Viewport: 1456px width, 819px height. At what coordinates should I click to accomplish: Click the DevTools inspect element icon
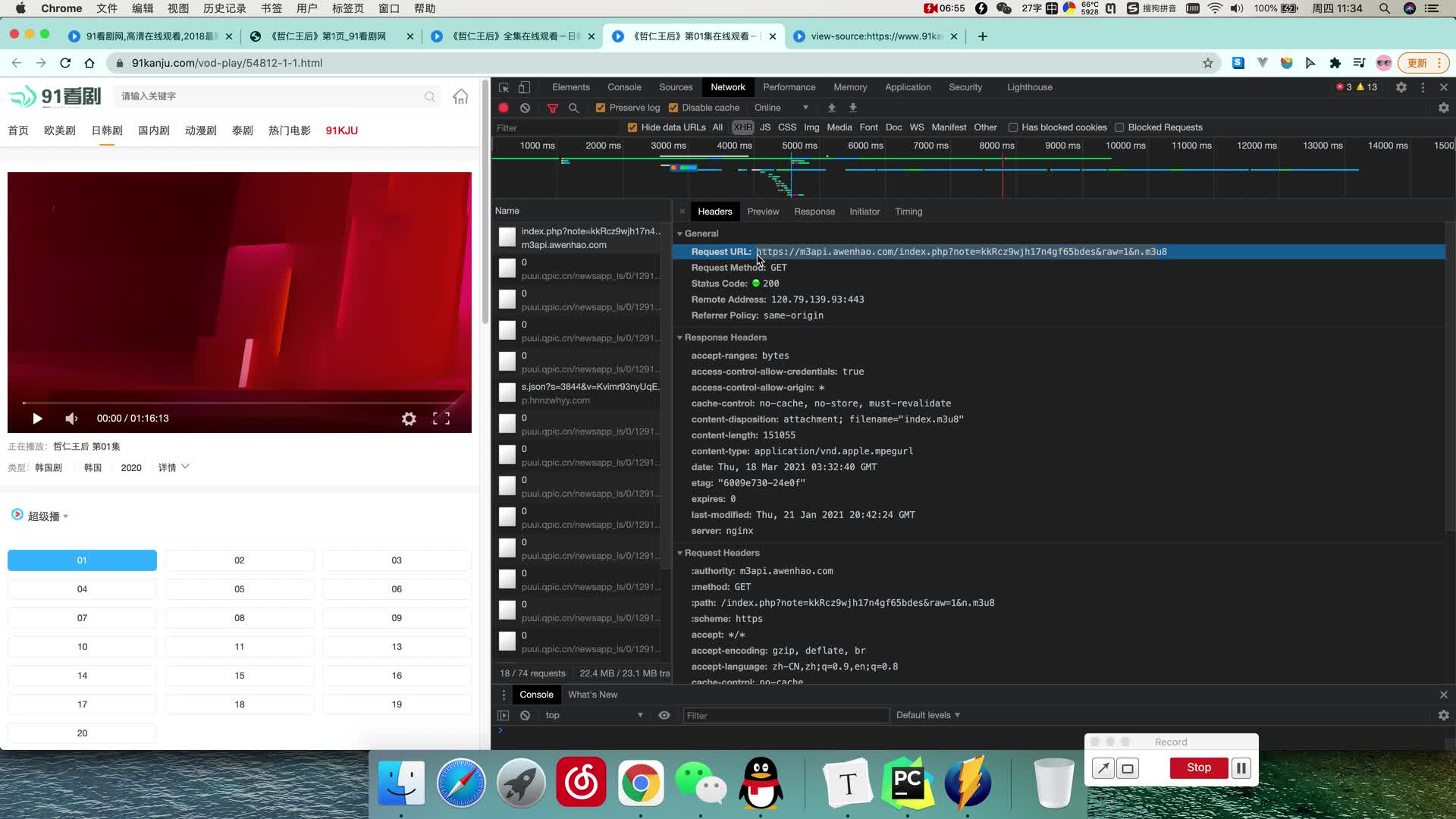tap(504, 87)
